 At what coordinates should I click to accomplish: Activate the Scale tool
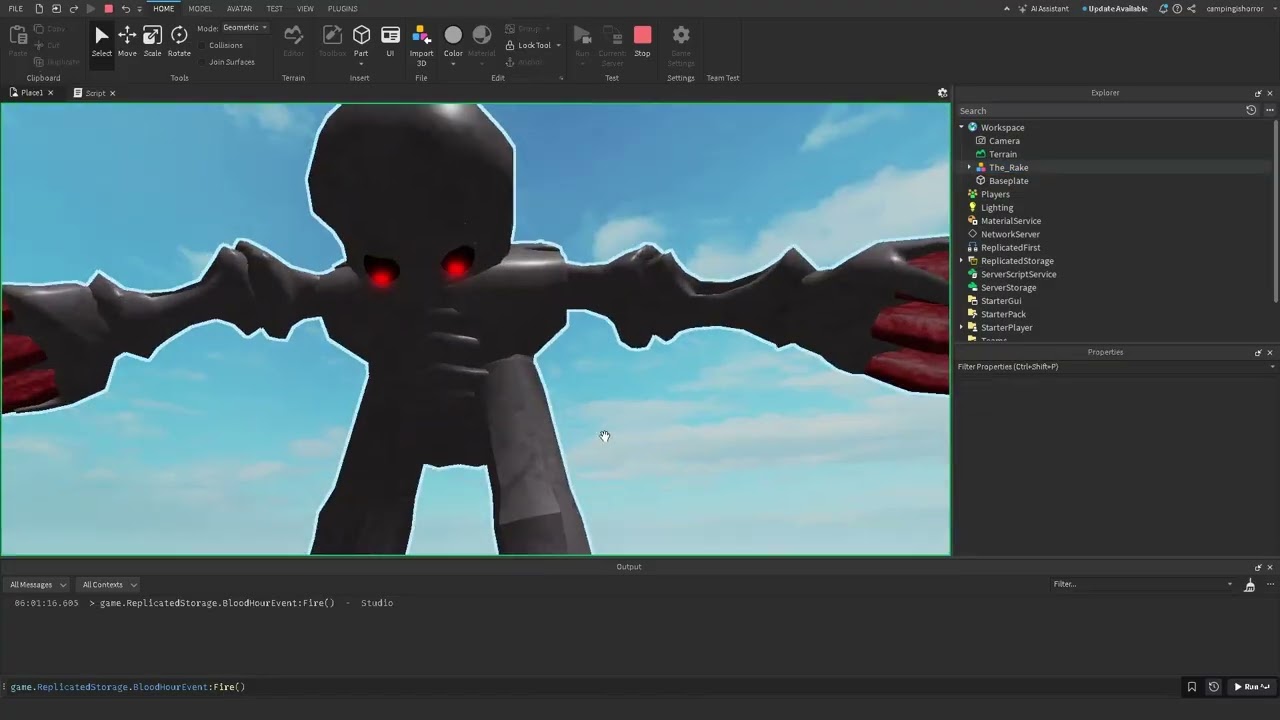pyautogui.click(x=152, y=42)
